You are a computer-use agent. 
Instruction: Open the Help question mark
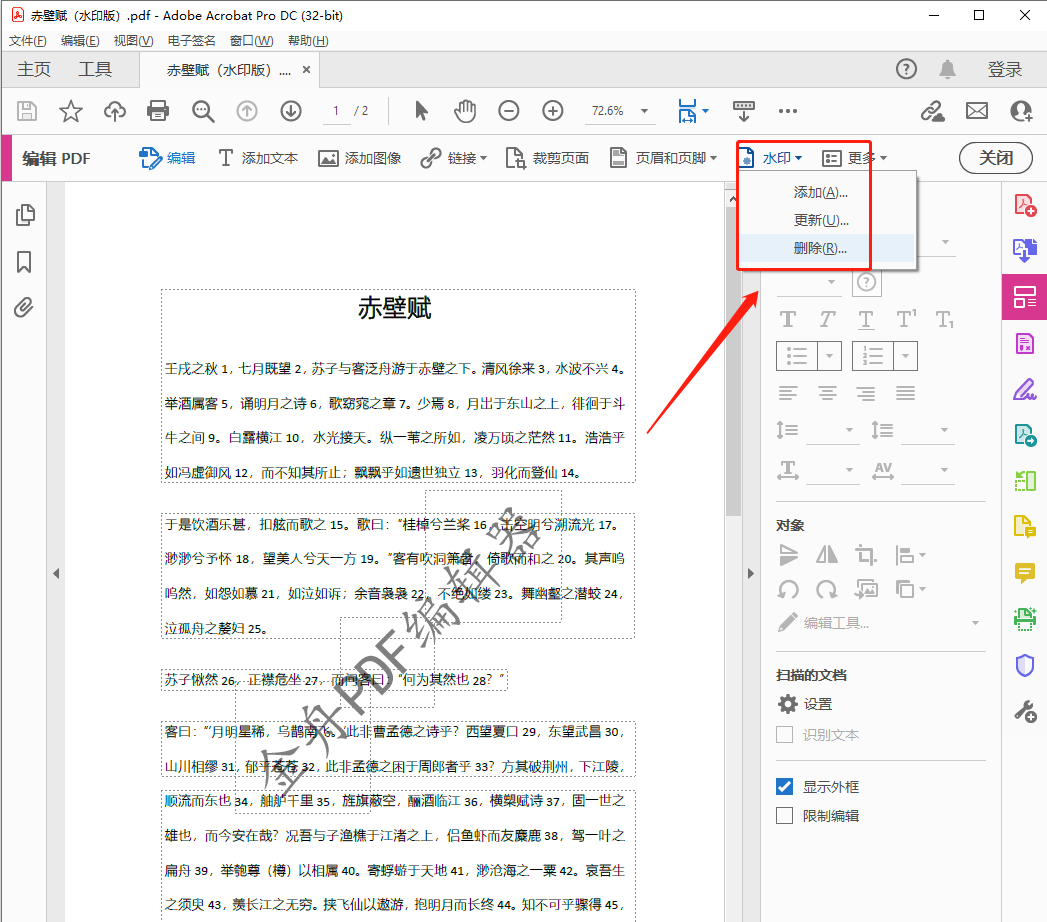coord(906,69)
